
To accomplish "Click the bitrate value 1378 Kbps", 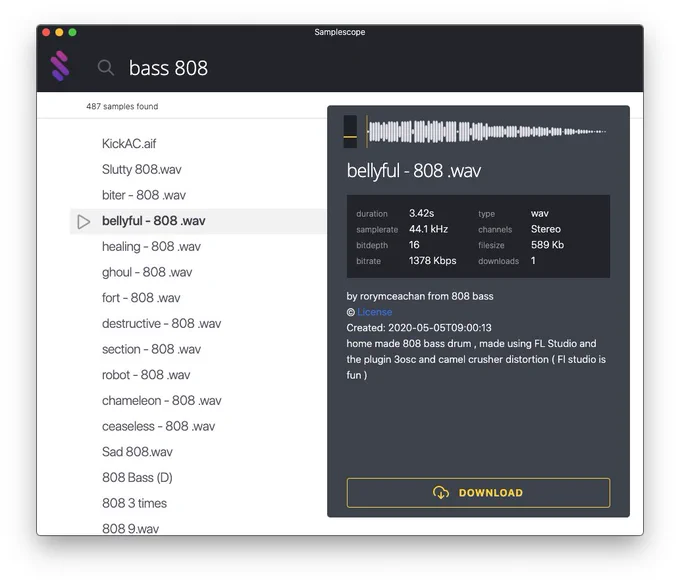I will [432, 261].
